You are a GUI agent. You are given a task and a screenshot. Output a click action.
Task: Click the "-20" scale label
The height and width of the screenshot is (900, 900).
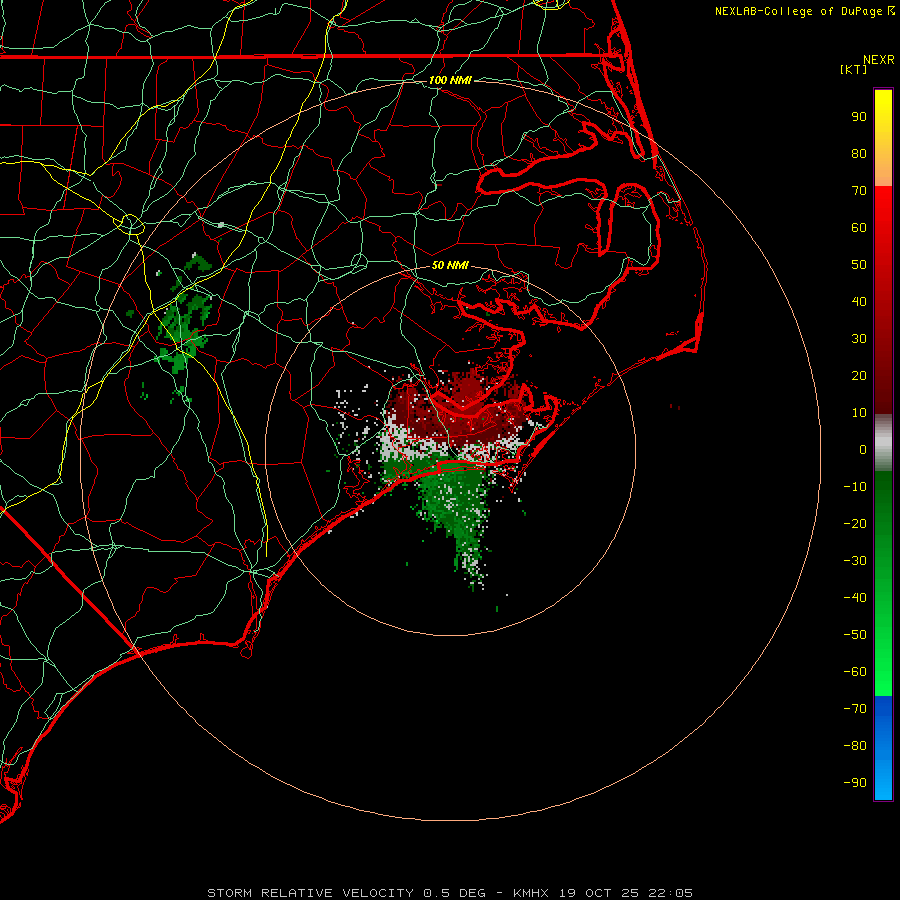point(855,524)
